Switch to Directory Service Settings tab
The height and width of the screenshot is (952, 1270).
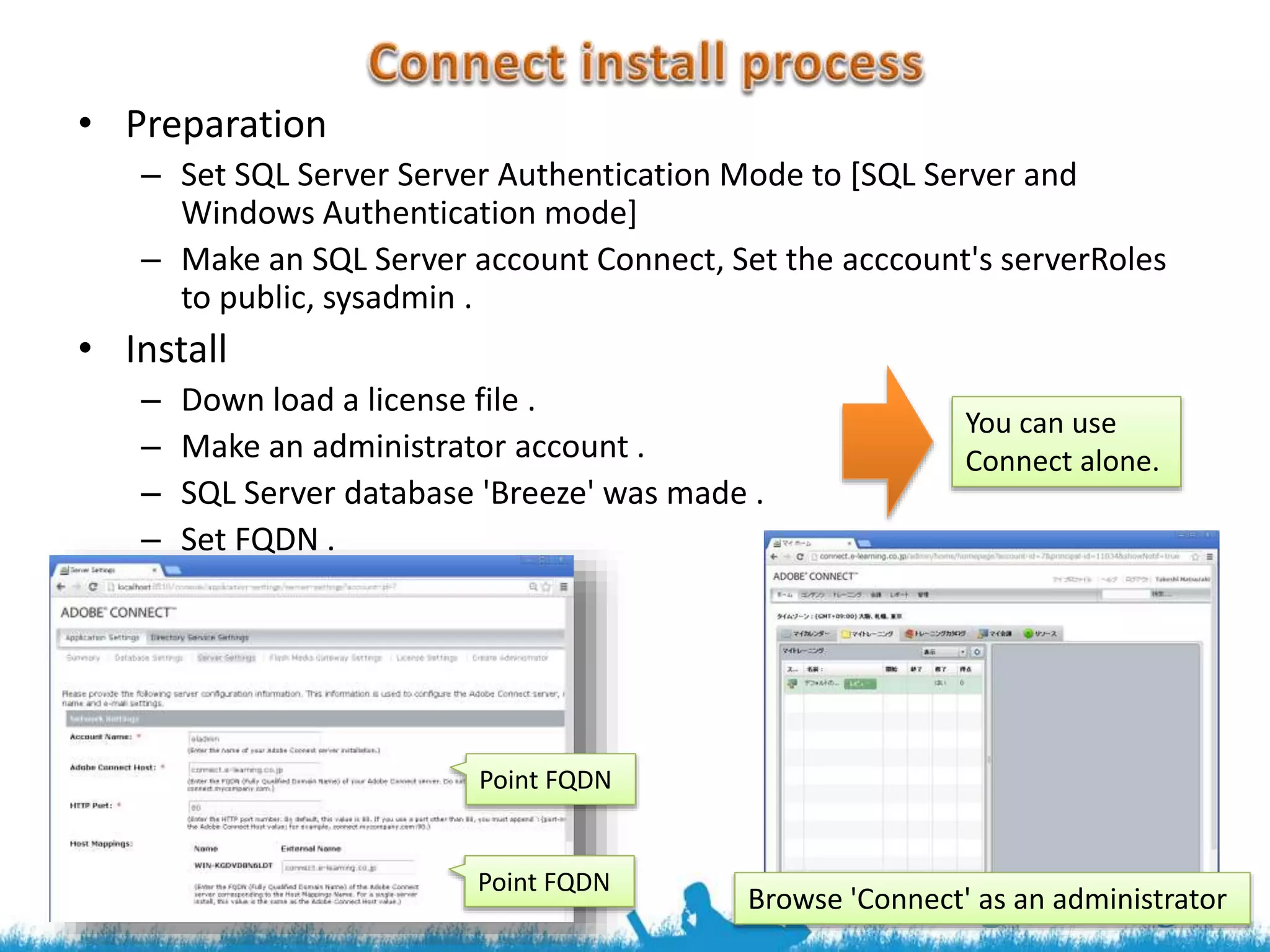tap(200, 637)
